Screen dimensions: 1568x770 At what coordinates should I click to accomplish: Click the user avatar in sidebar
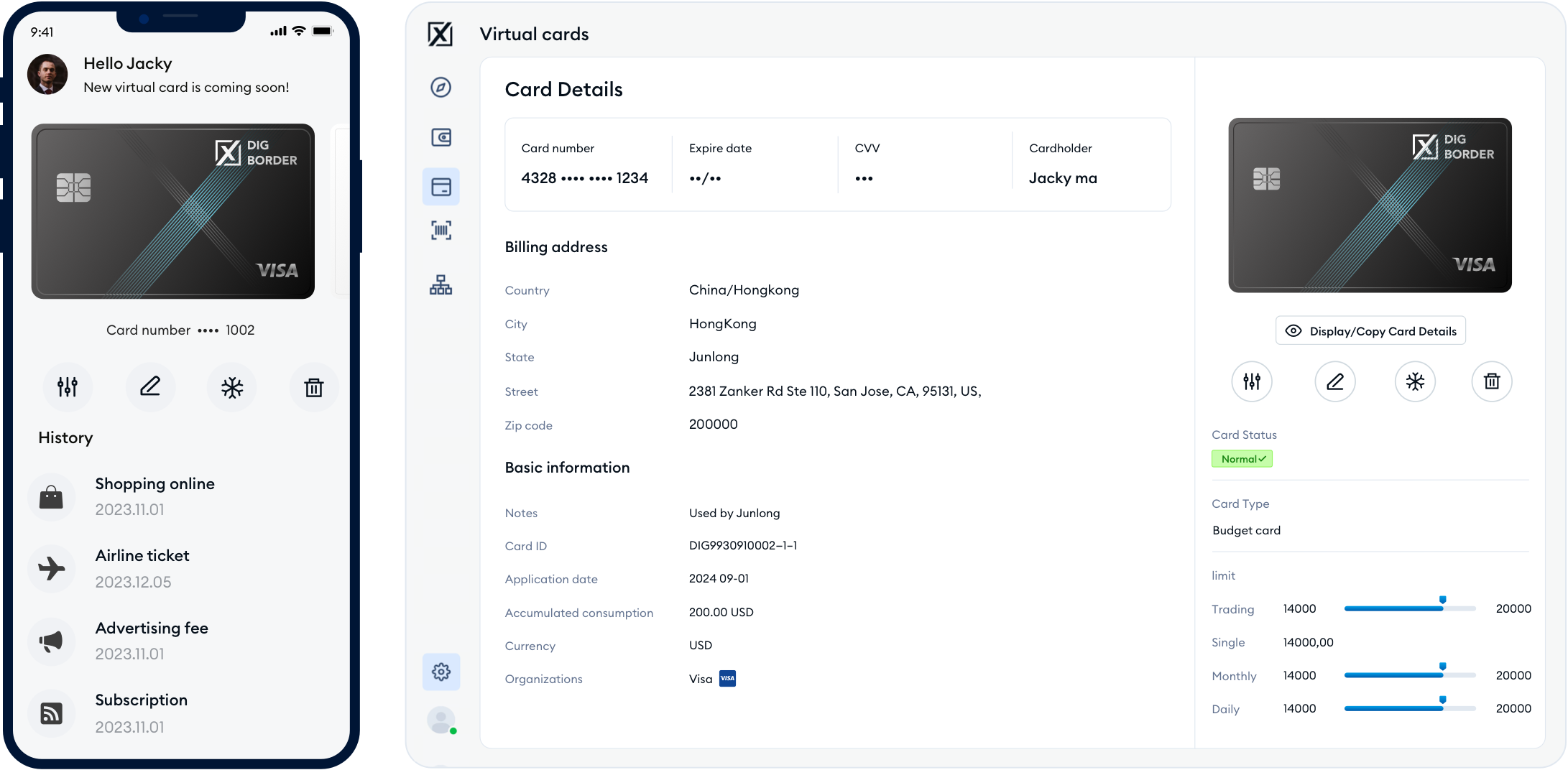(441, 720)
